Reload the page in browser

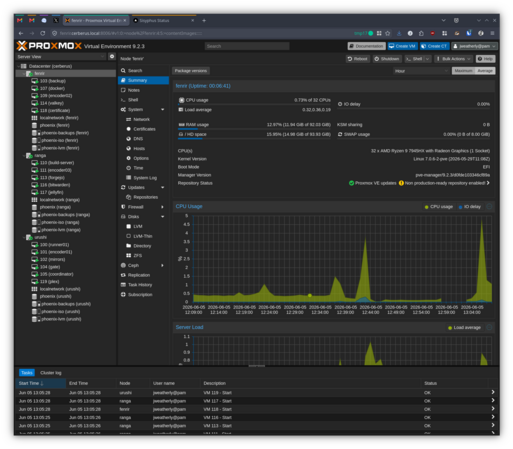pyautogui.click(x=43, y=33)
